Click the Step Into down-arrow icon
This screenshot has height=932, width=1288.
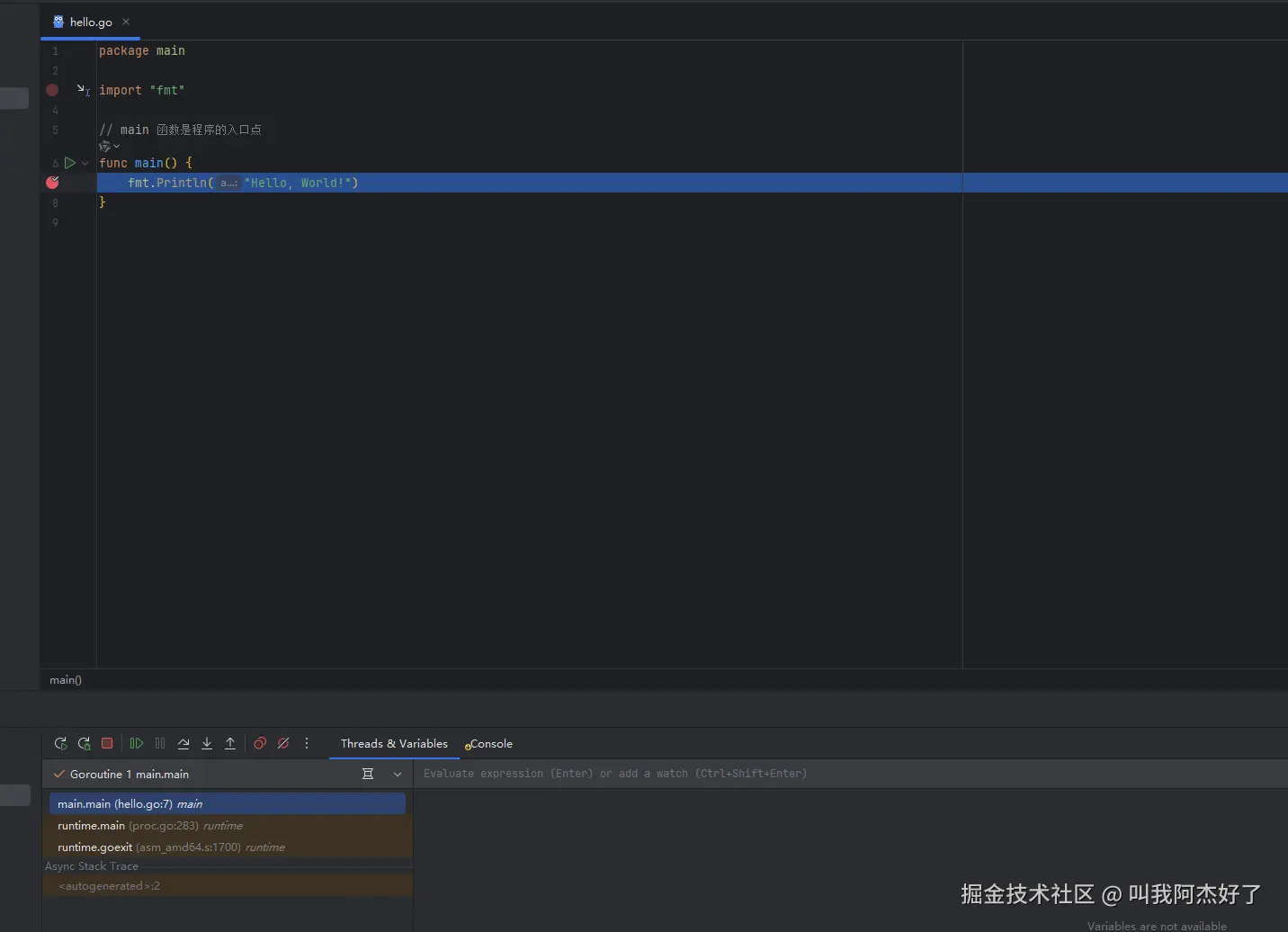(207, 743)
